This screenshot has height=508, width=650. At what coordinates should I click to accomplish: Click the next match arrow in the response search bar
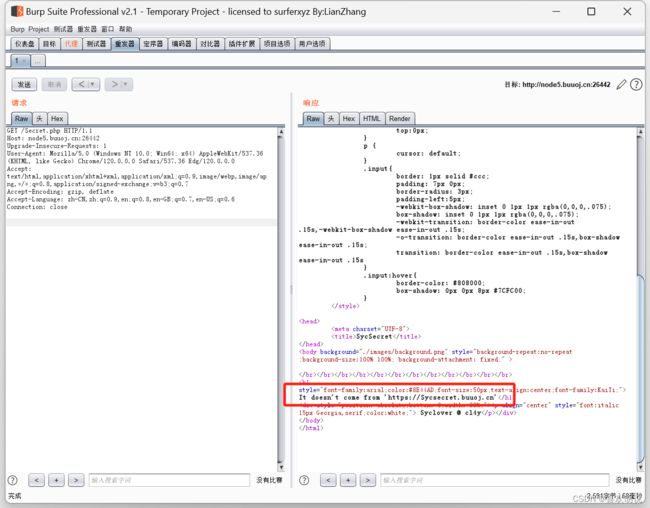tap(368, 480)
